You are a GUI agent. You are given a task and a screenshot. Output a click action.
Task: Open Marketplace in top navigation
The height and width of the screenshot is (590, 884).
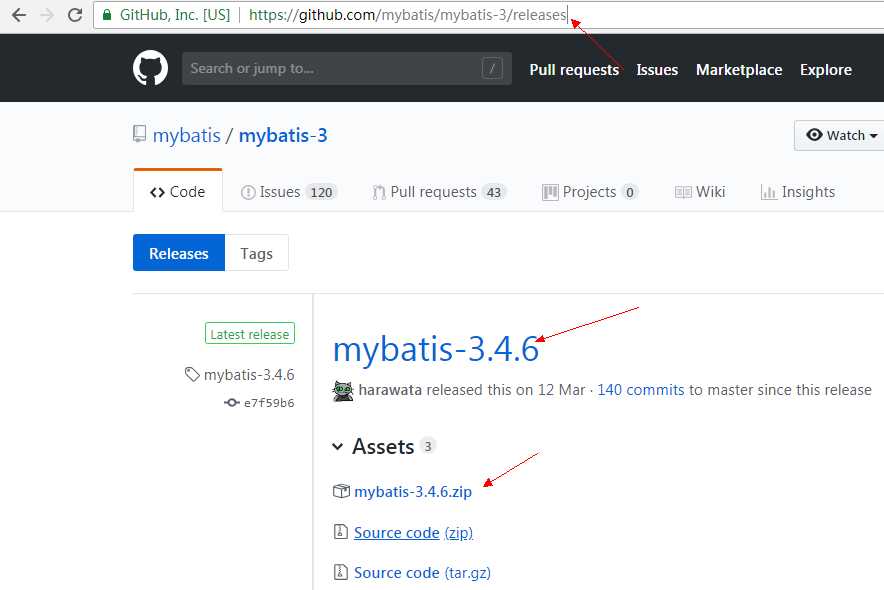[x=739, y=69]
